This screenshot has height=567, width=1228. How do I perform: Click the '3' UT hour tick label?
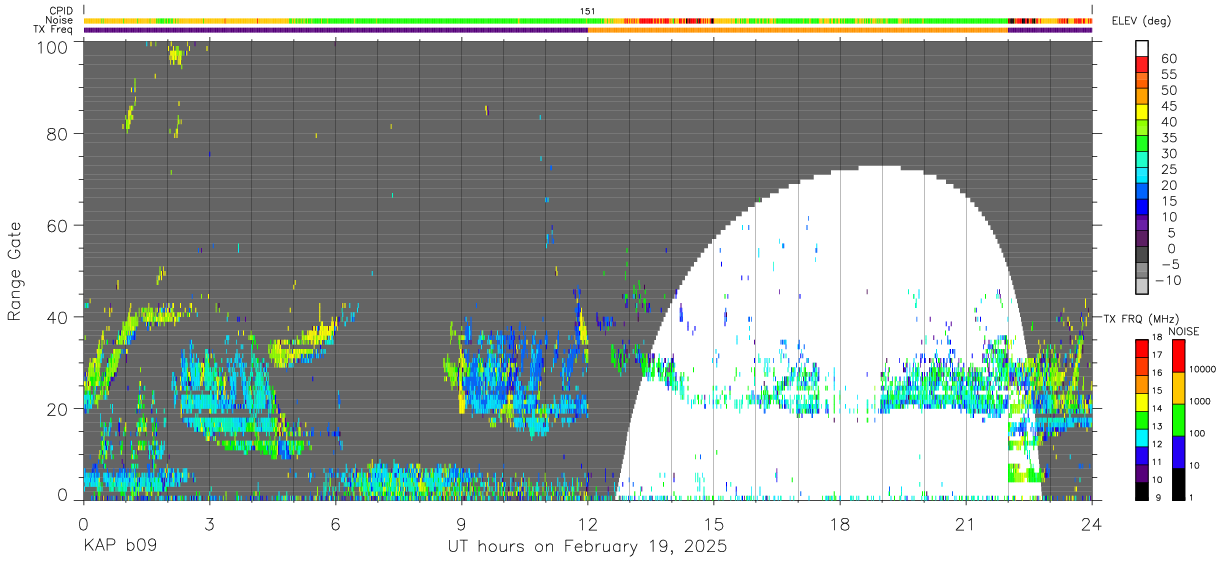coord(209,523)
